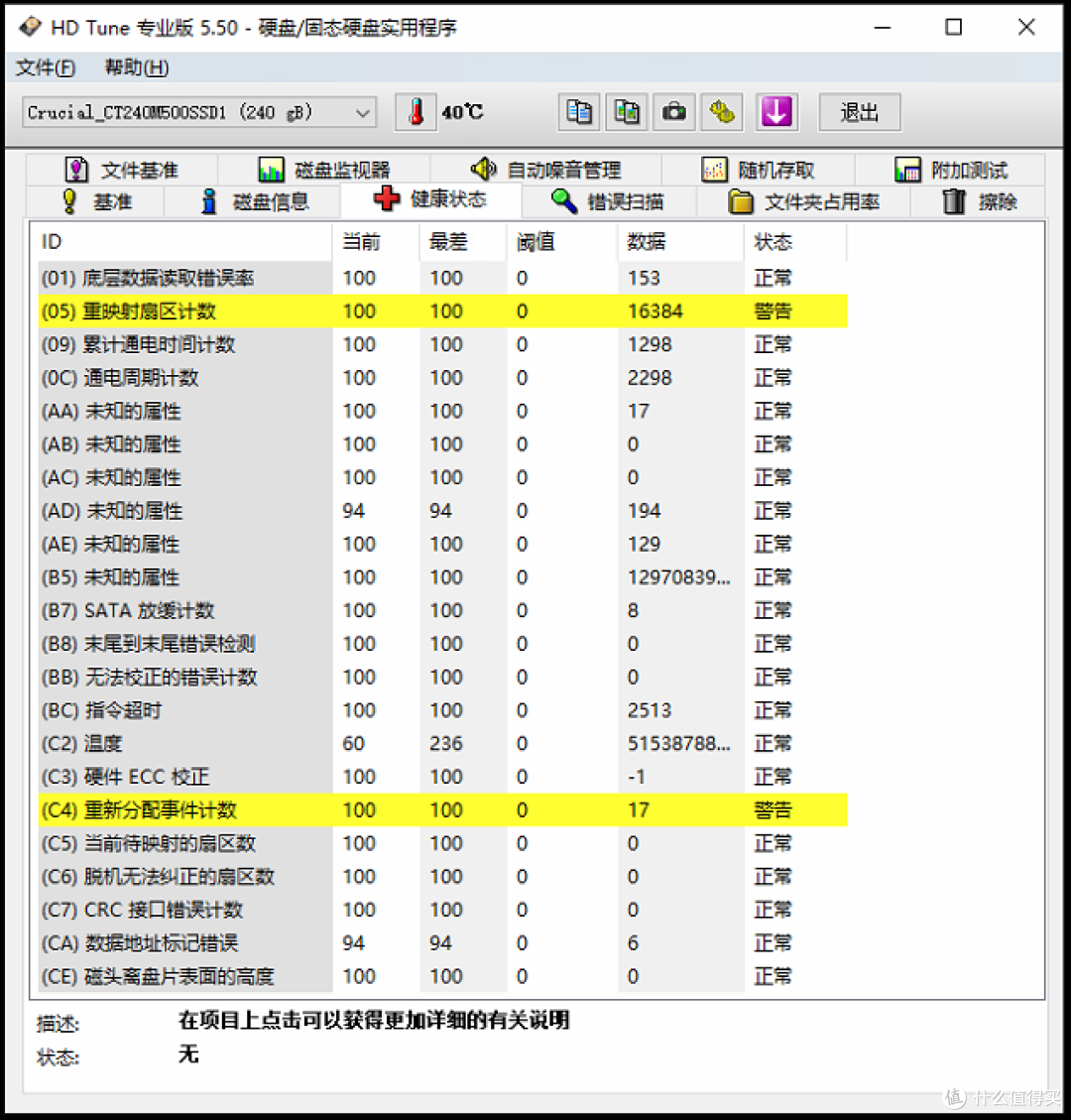Image resolution: width=1071 pixels, height=1120 pixels.
Task: Click the copy screenshot to clipboard icon
Action: (627, 112)
